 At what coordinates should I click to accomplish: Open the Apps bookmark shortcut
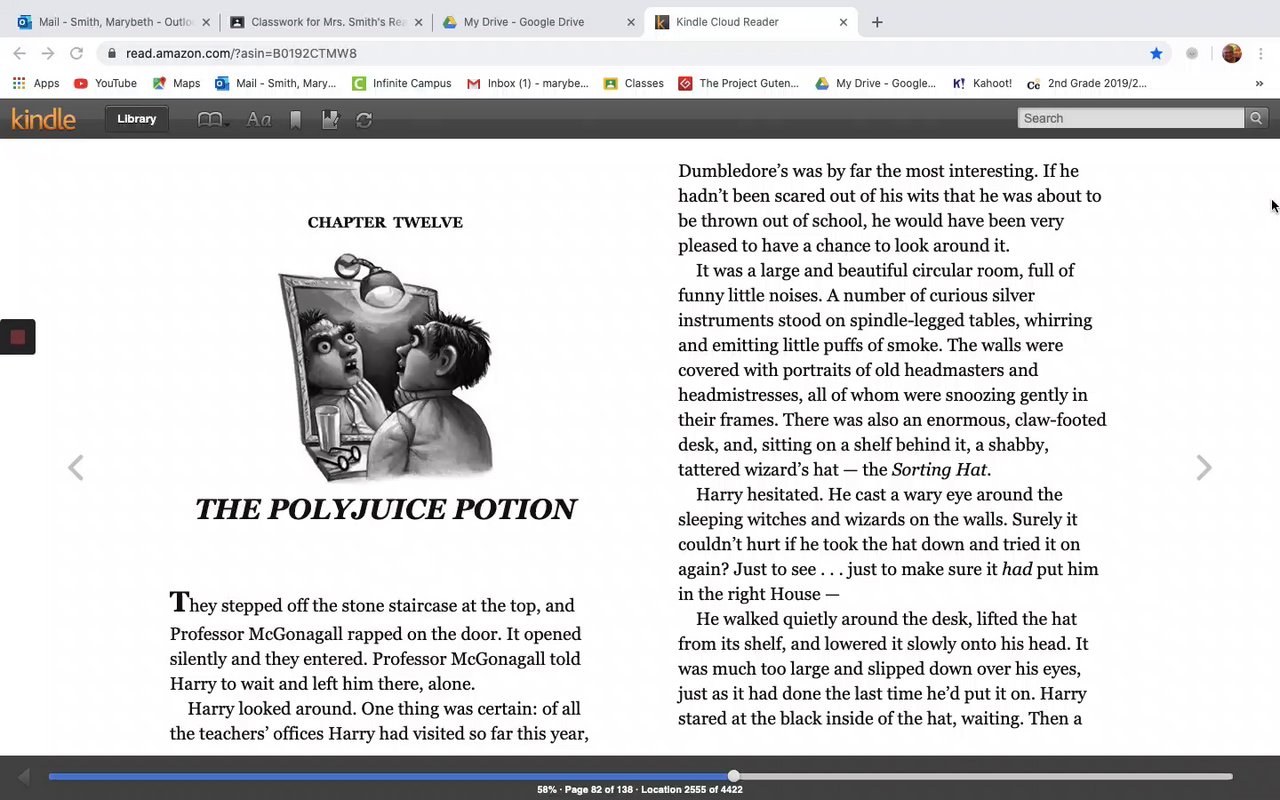point(36,83)
